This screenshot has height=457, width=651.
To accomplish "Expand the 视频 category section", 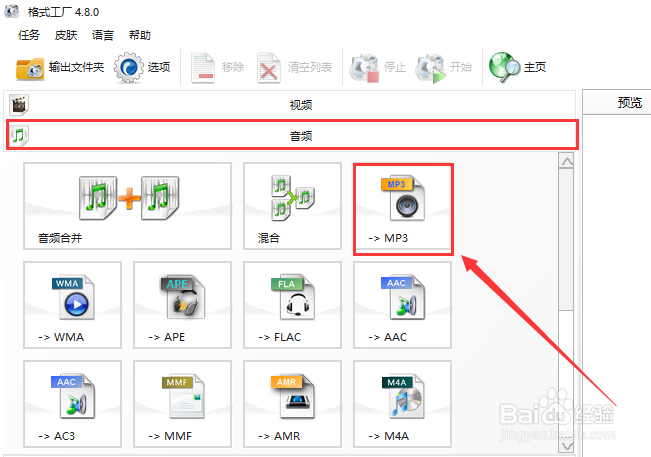I will 291,105.
